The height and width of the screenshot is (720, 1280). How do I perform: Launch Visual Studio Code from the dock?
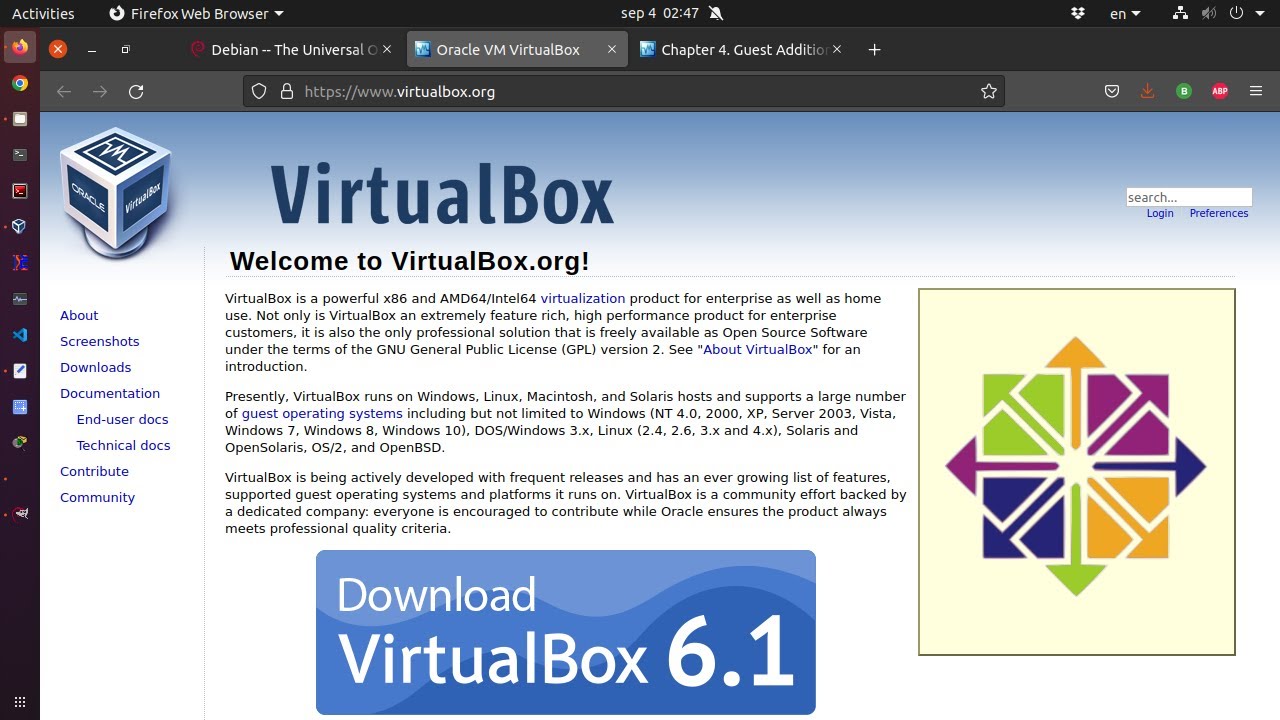click(20, 335)
